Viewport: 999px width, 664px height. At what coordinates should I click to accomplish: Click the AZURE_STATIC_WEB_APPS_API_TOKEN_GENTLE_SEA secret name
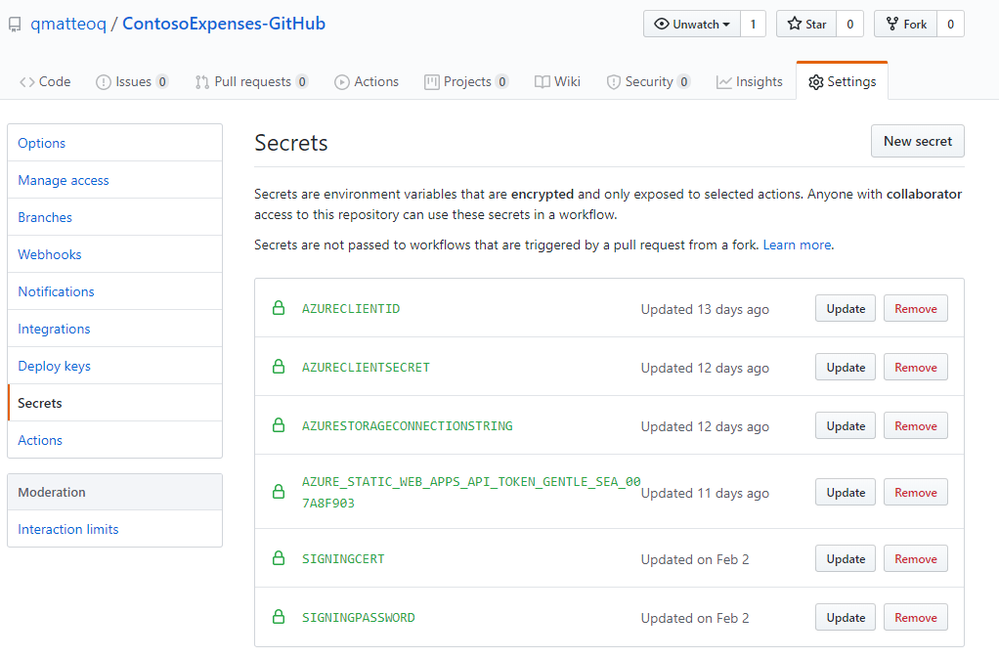471,492
